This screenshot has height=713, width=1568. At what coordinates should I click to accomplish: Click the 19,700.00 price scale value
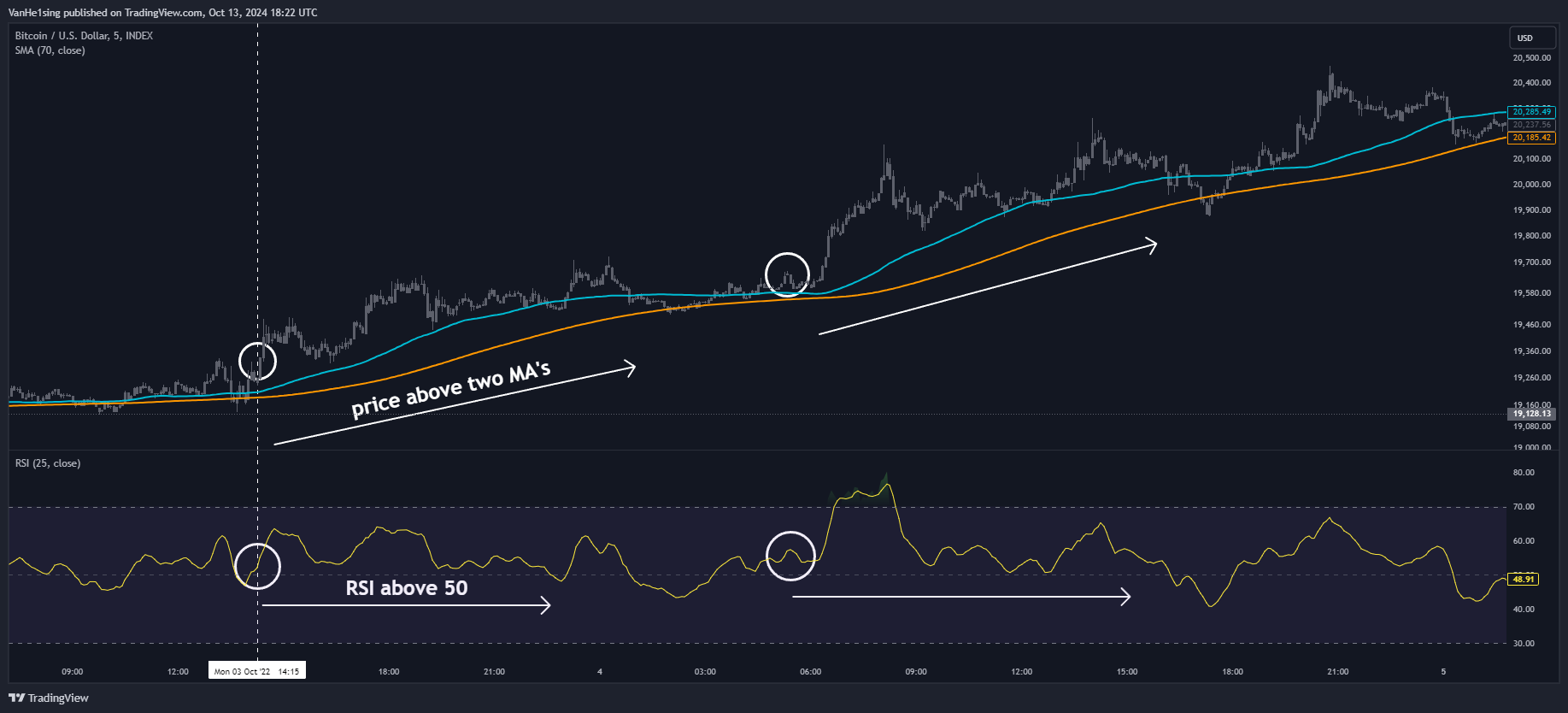[x=1531, y=262]
